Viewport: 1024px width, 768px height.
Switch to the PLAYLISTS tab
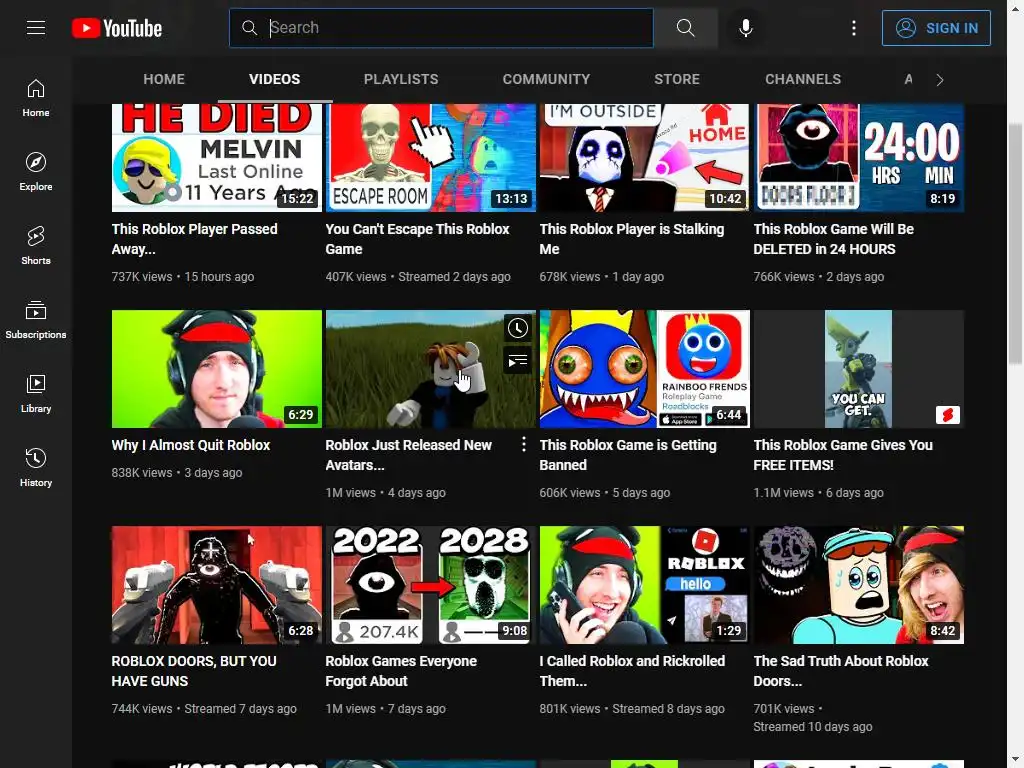(401, 79)
